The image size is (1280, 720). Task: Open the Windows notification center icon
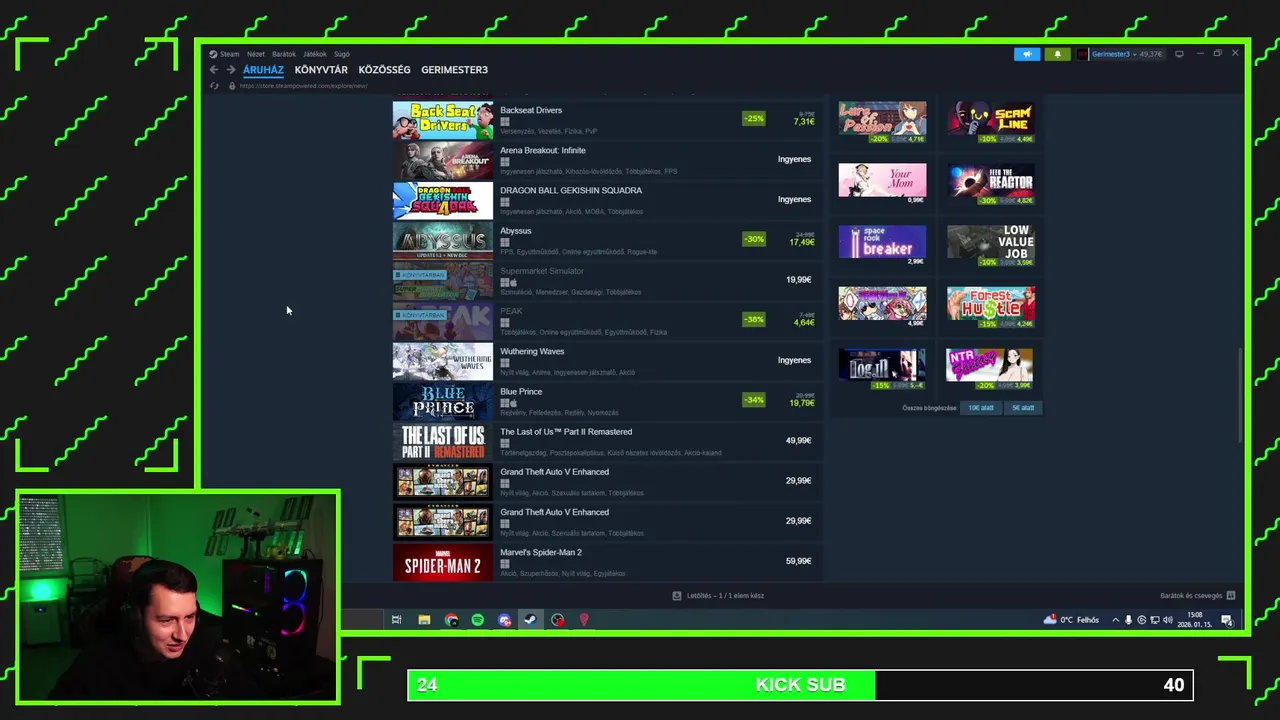[1227, 621]
